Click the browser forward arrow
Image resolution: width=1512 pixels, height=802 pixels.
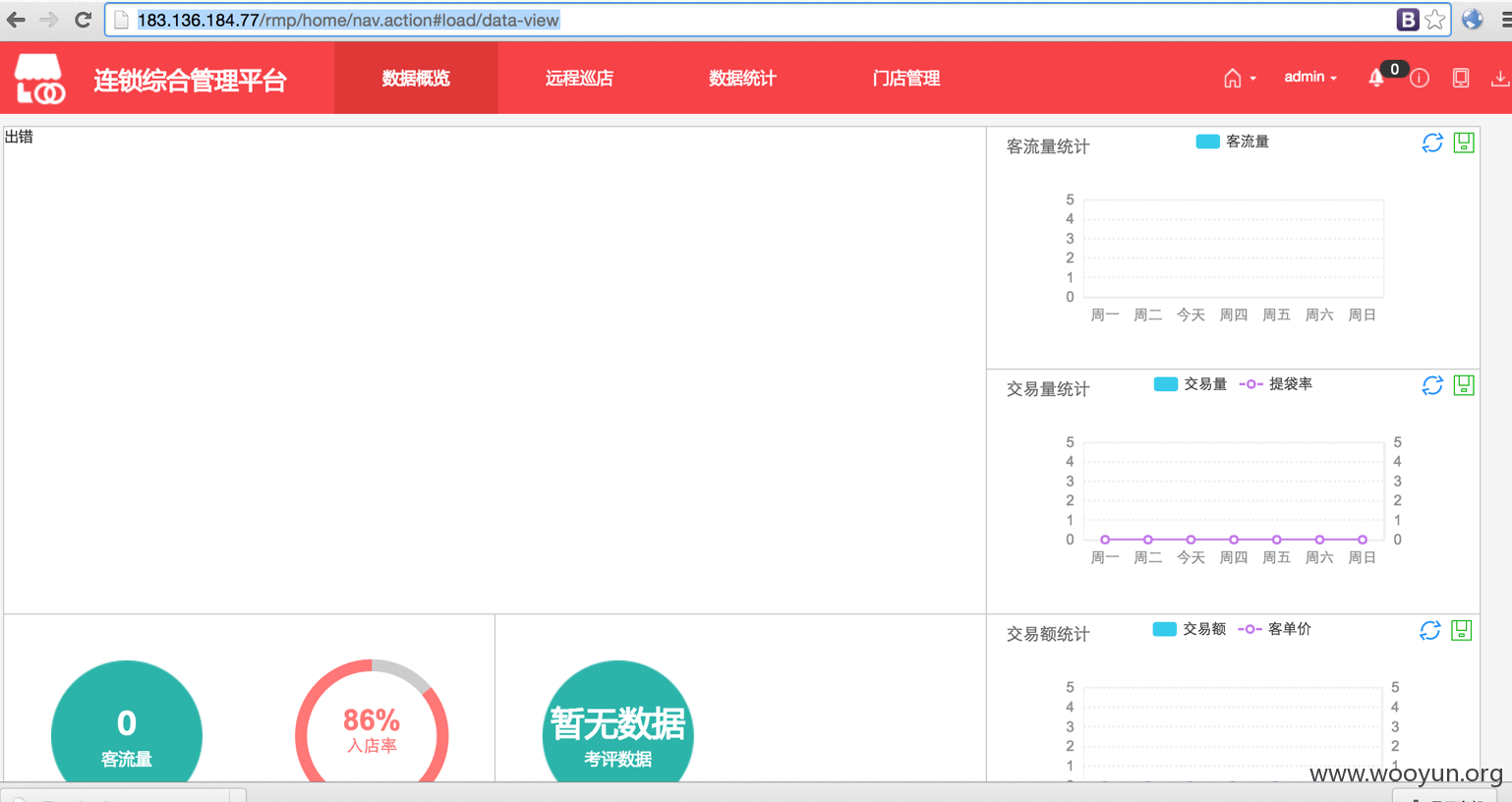point(49,20)
